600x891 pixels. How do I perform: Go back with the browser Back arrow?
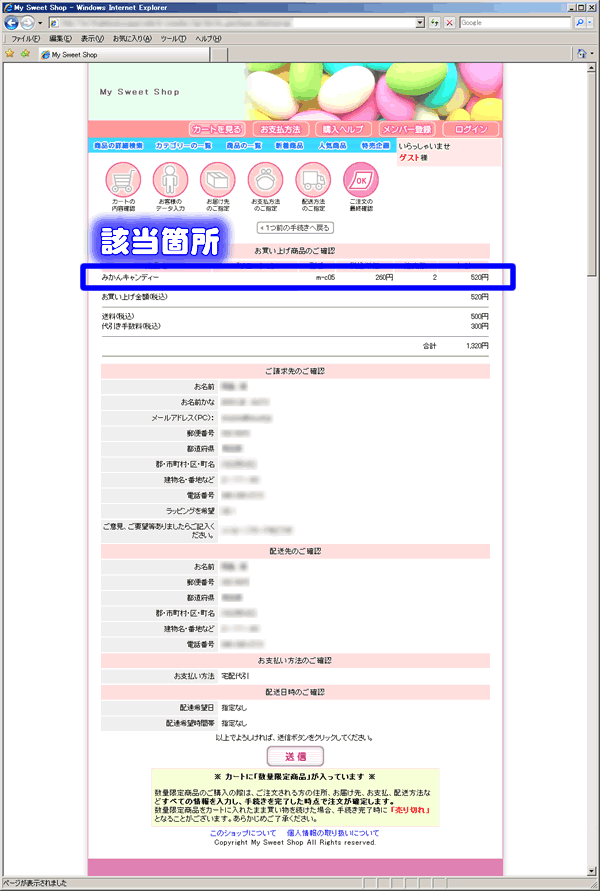click(x=11, y=23)
